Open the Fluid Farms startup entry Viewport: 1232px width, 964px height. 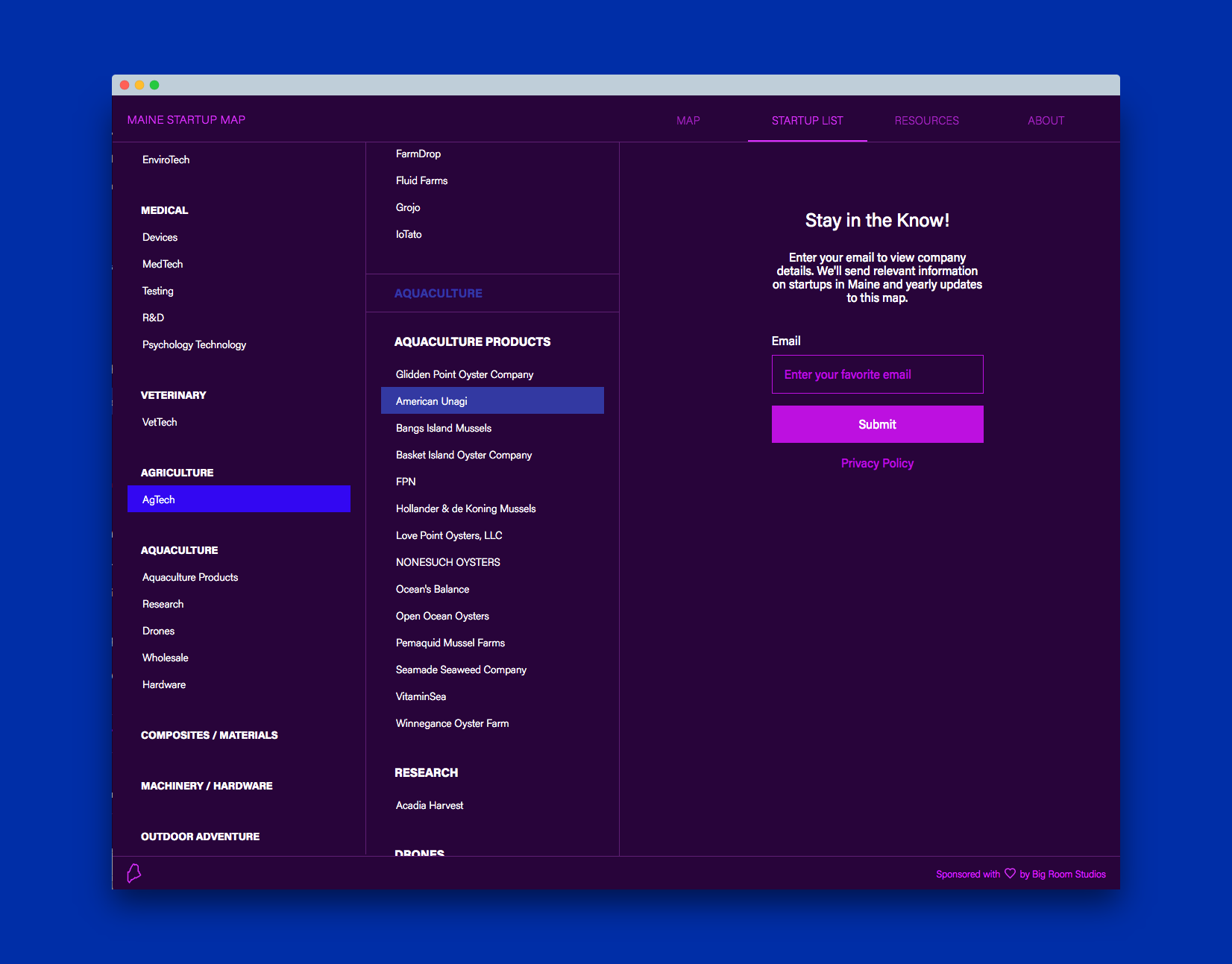[421, 180]
